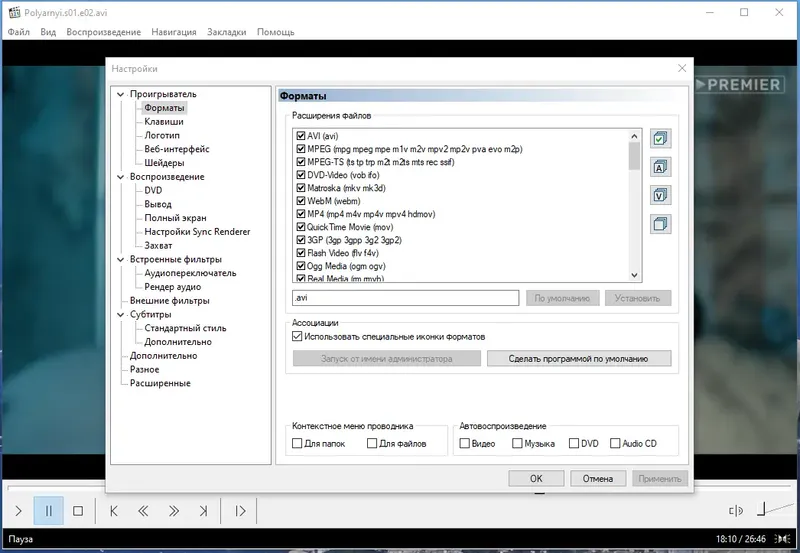
Task: Click the formats list scroll-down arrow
Action: click(x=634, y=275)
